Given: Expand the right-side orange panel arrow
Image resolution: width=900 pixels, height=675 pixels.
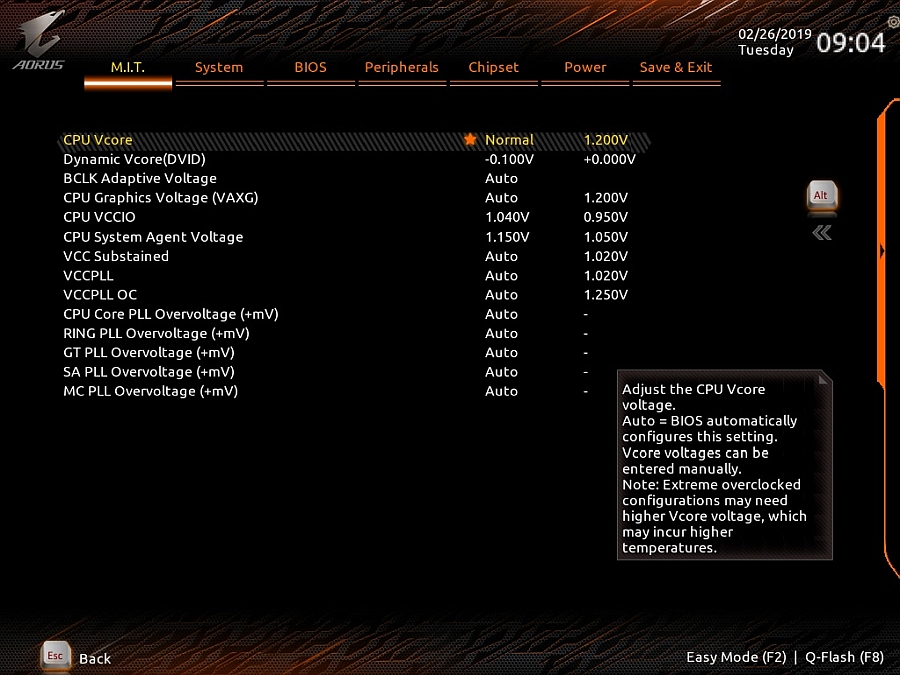Looking at the screenshot, I should click(x=882, y=251).
